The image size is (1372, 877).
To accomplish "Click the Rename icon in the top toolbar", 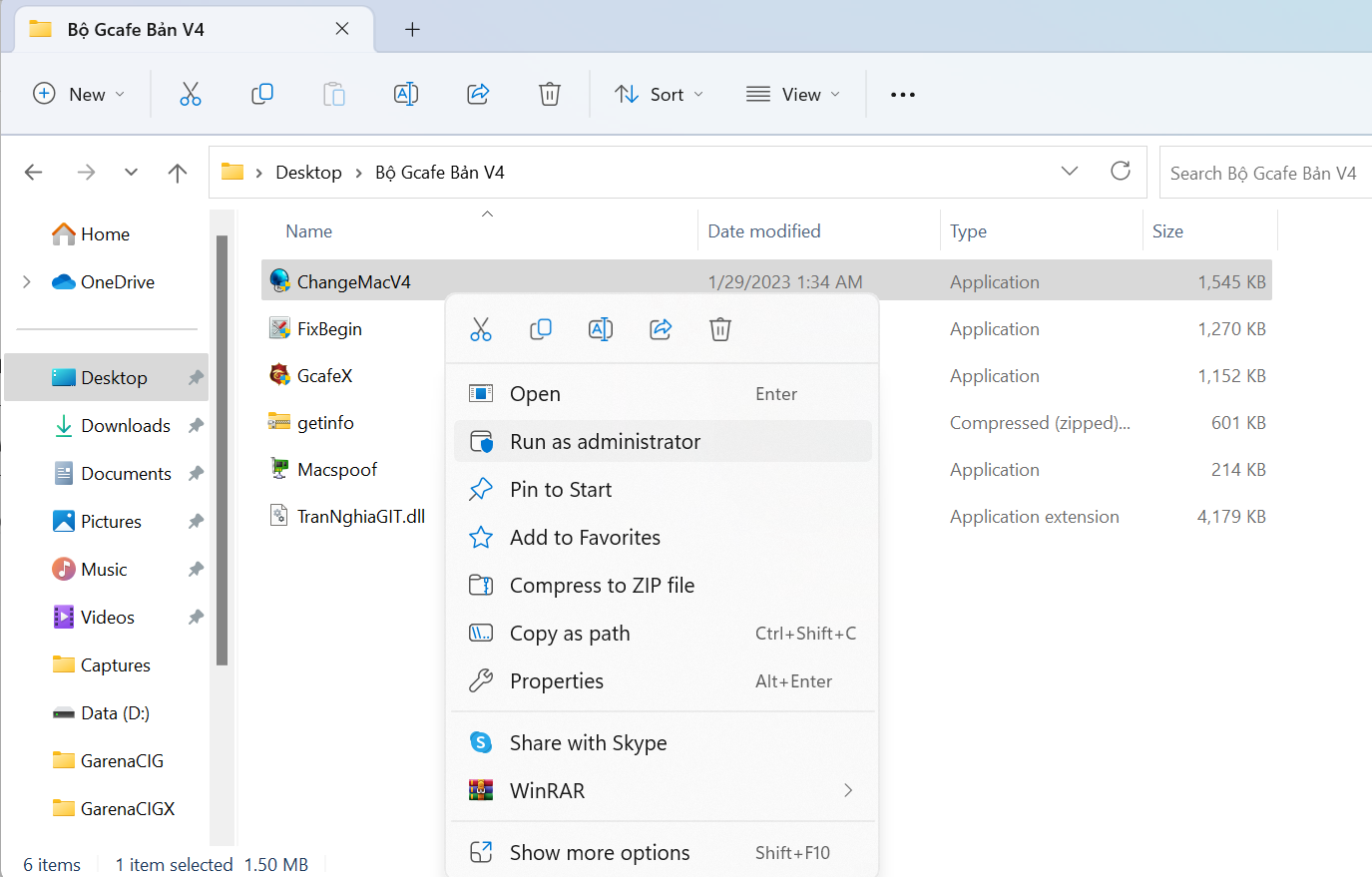I will coord(406,94).
